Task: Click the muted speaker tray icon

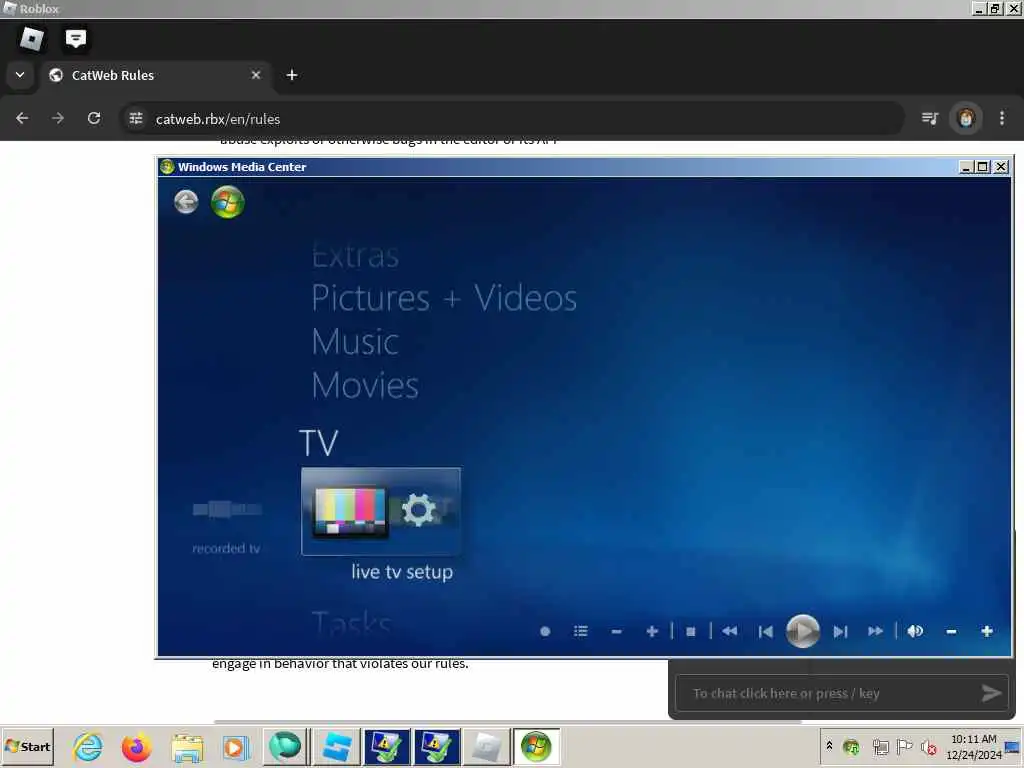Action: click(x=928, y=746)
